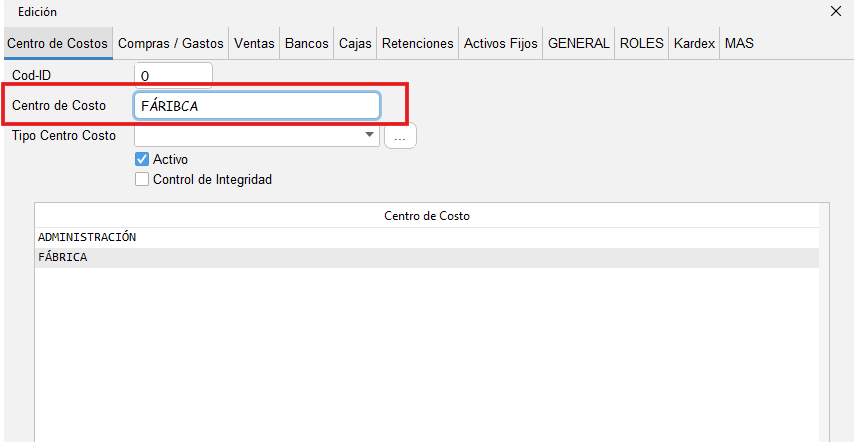This screenshot has width=854, height=442.
Task: Select the Centro de Costos tab
Action: (58, 44)
